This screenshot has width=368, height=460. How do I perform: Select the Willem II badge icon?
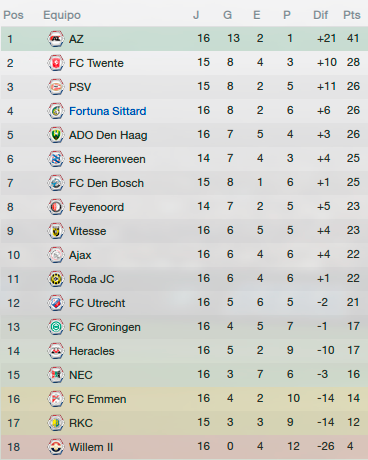coord(56,447)
